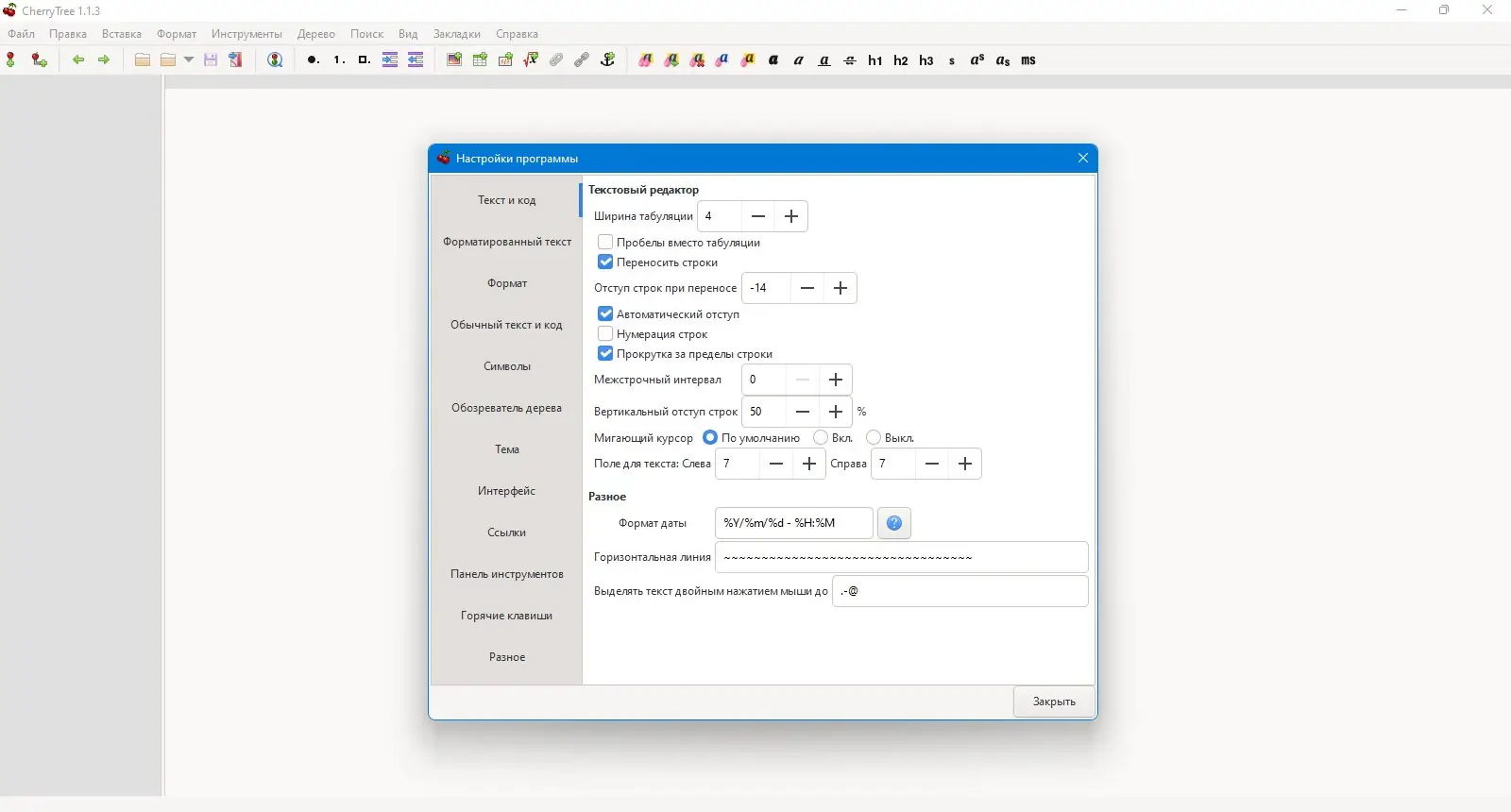The width and height of the screenshot is (1511, 812).
Task: Toggle the 'Переносить строки' checkbox
Action: [x=605, y=262]
